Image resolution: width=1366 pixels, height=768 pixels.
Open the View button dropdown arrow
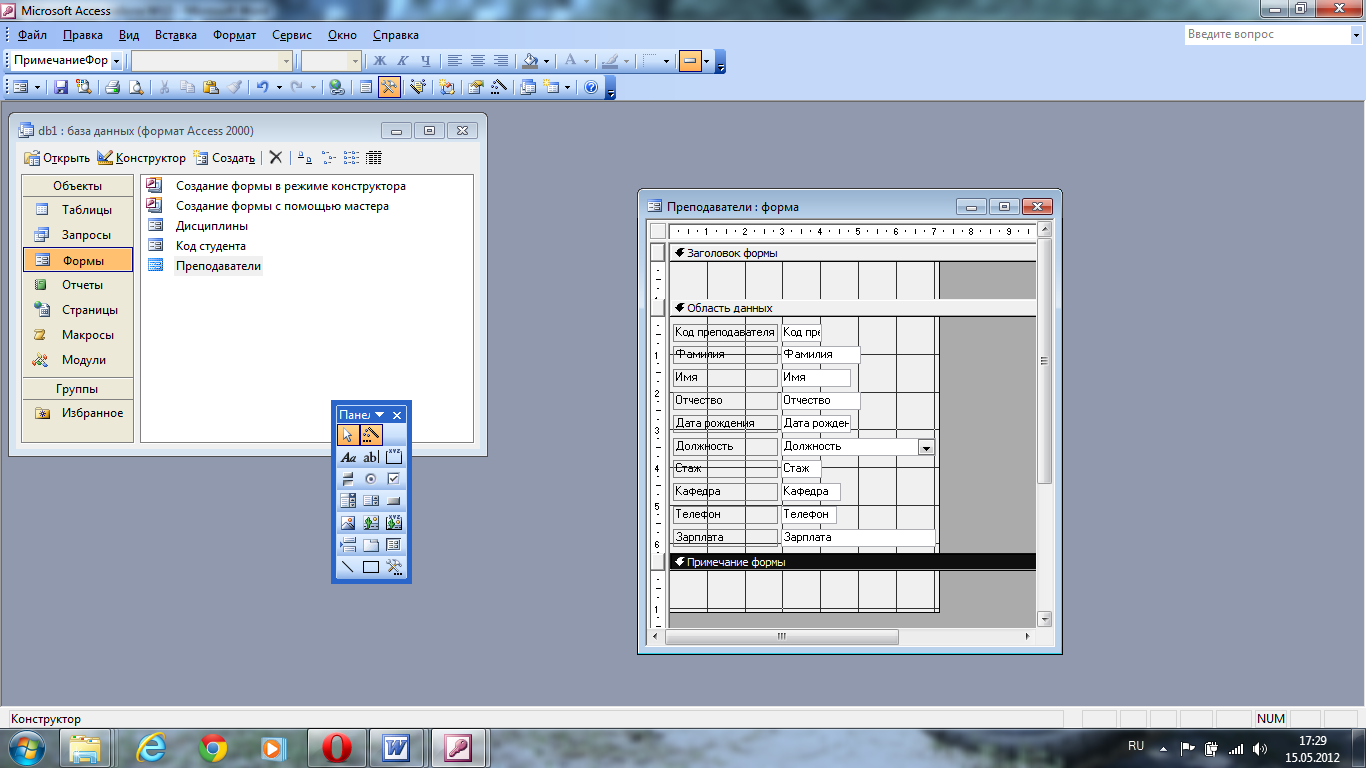click(37, 87)
